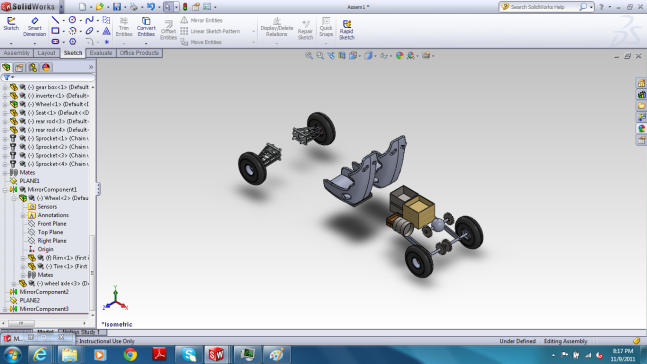Expand the Rim<1> node
Screen dimensions: 647x364
23,258
